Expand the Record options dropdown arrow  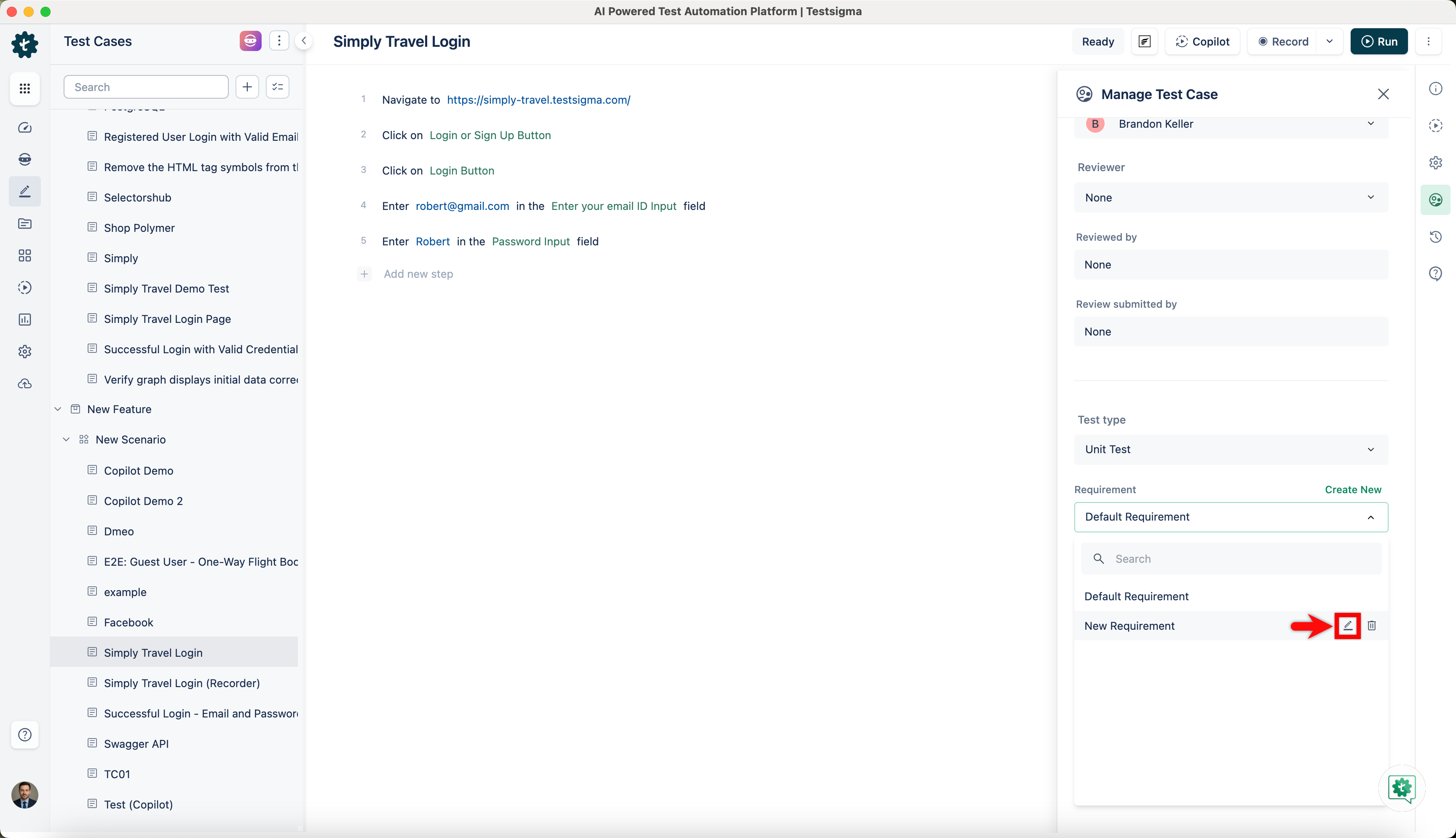coord(1330,41)
